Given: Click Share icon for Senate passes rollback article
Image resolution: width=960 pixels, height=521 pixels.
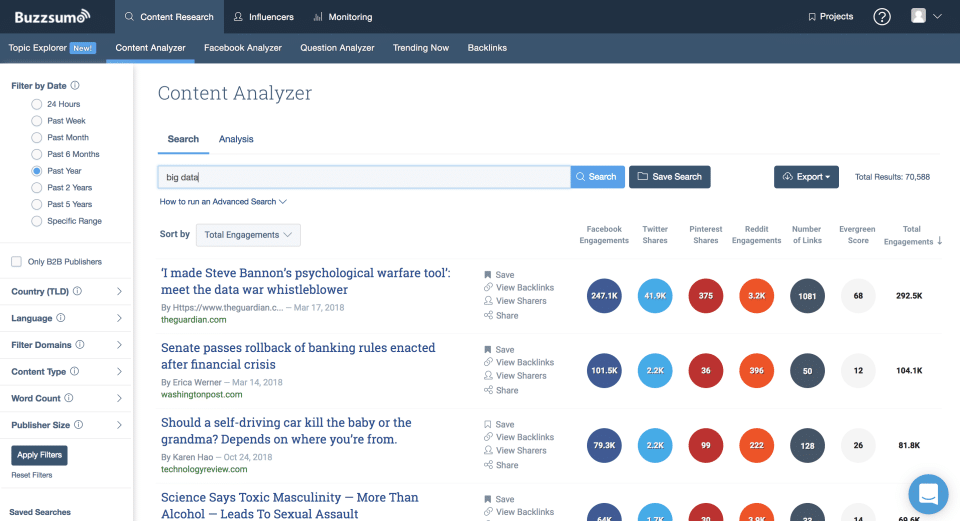Looking at the screenshot, I should (x=488, y=390).
